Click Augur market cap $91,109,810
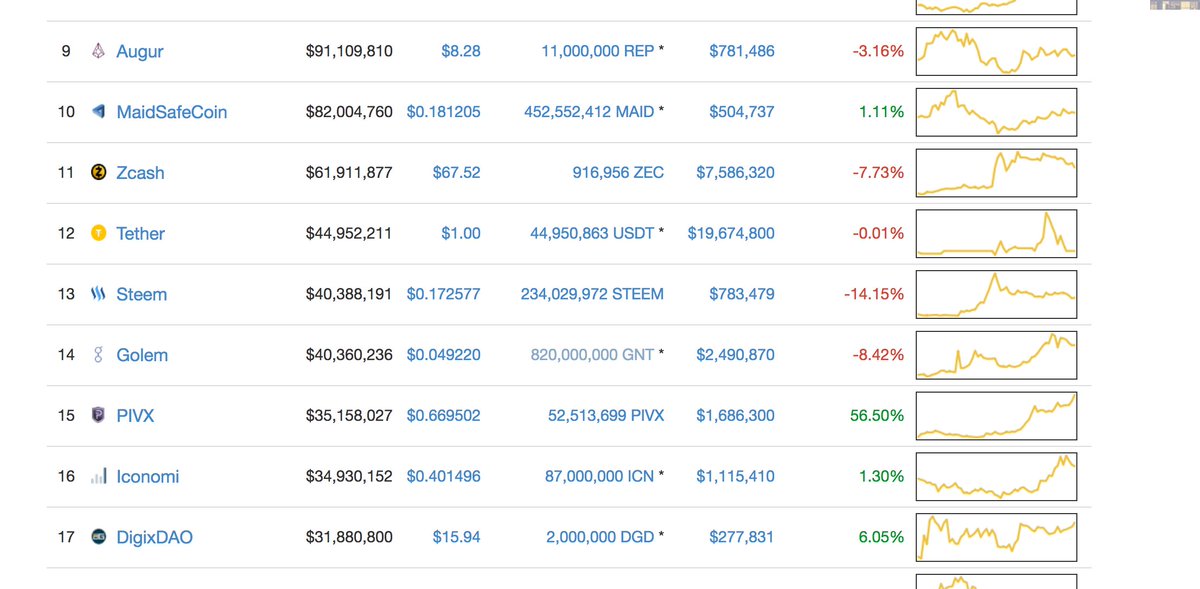 click(349, 50)
